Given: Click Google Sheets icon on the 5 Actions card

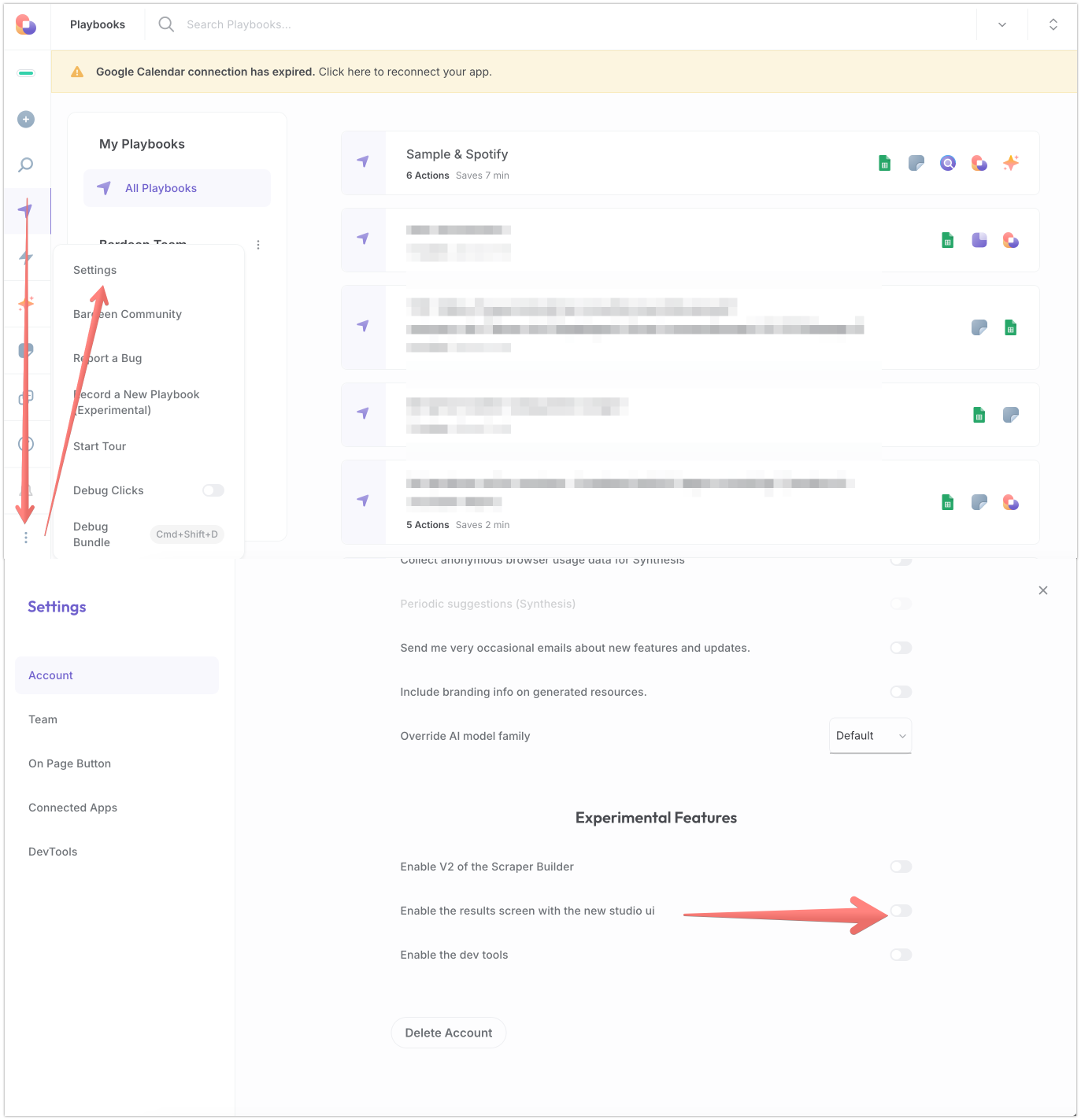Looking at the screenshot, I should click(x=948, y=502).
